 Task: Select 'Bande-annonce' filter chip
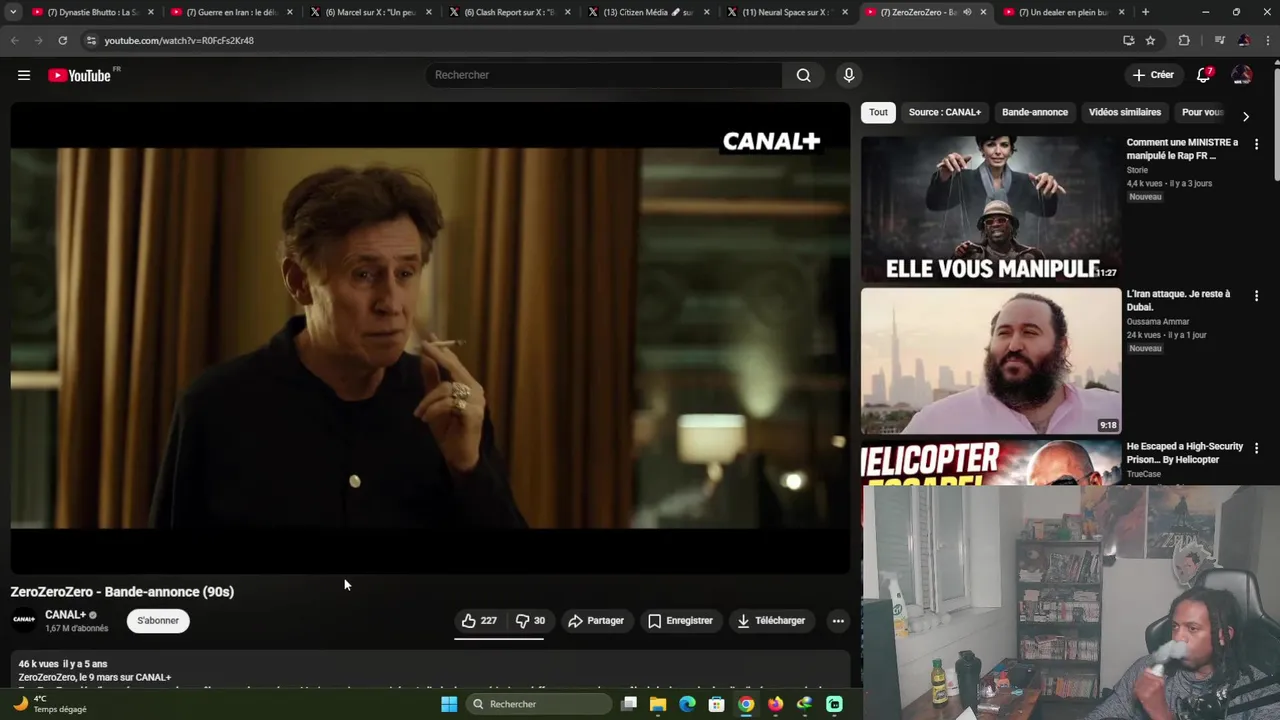1035,112
